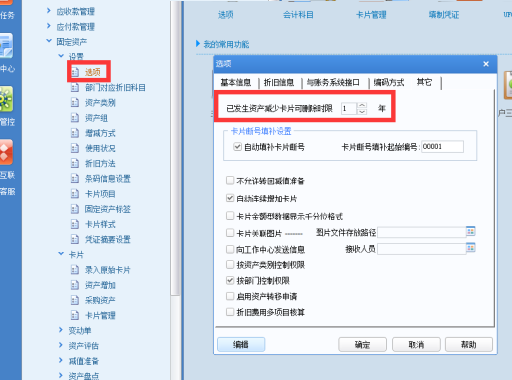Toggle 按部门控制权限 checkbox
The image size is (512, 380).
click(x=230, y=280)
